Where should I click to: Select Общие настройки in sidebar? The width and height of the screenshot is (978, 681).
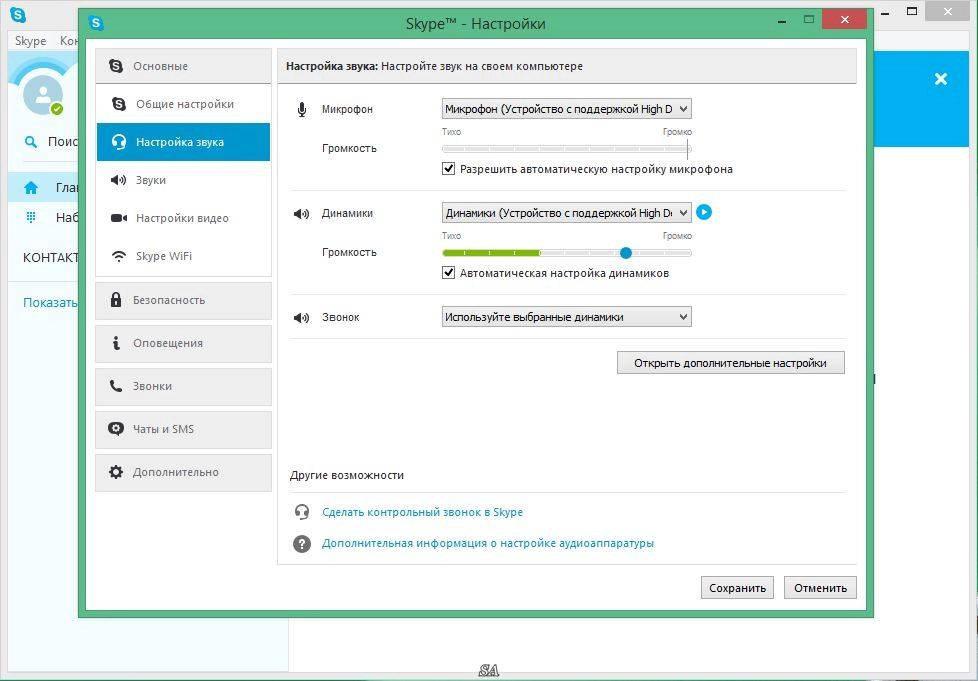click(183, 104)
